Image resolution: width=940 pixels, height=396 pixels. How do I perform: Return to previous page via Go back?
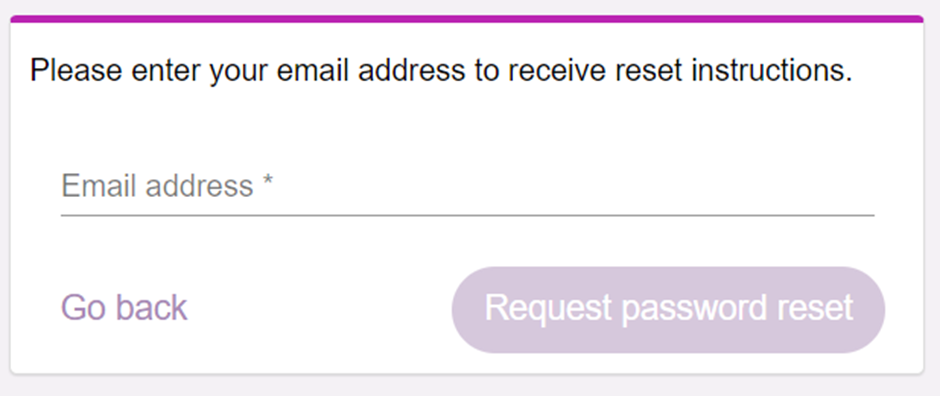124,308
